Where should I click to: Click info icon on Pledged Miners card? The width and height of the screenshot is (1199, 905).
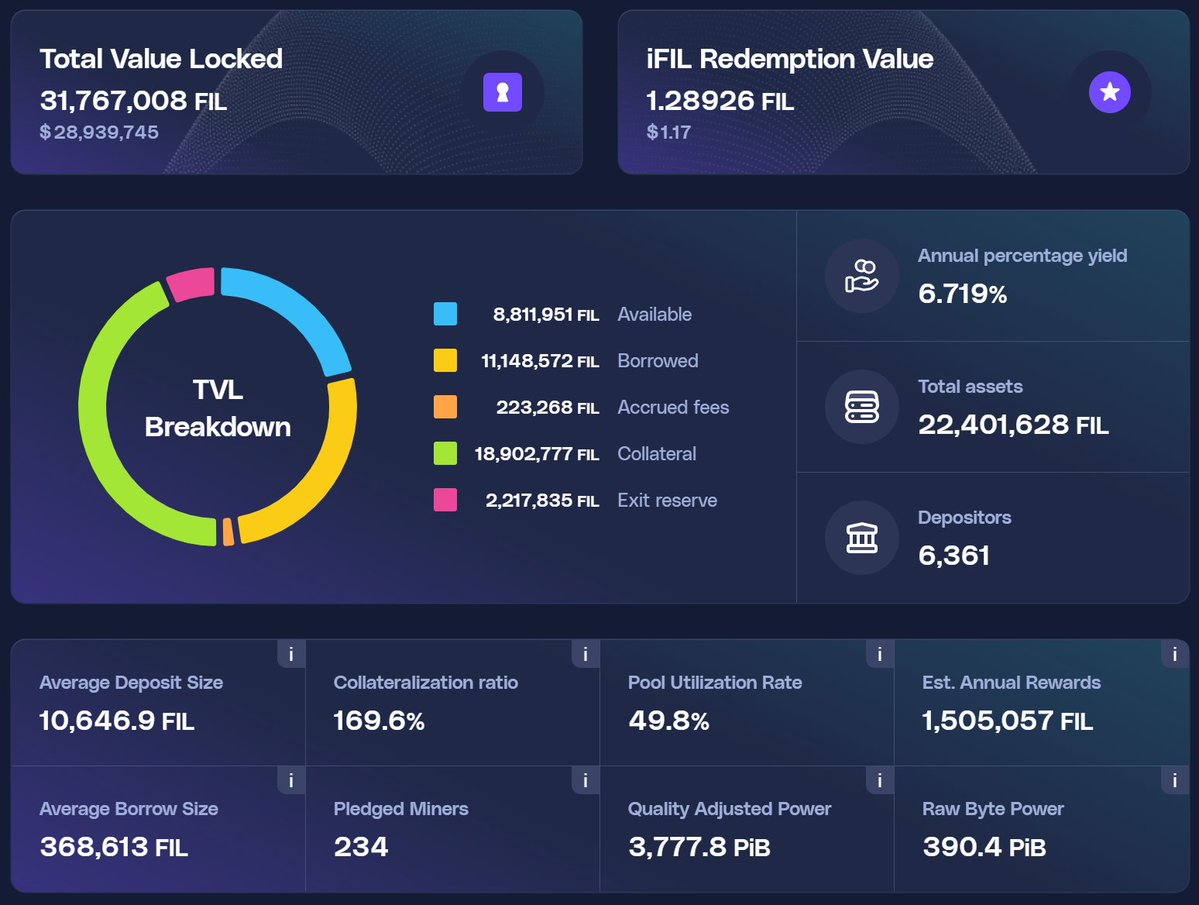(x=585, y=780)
